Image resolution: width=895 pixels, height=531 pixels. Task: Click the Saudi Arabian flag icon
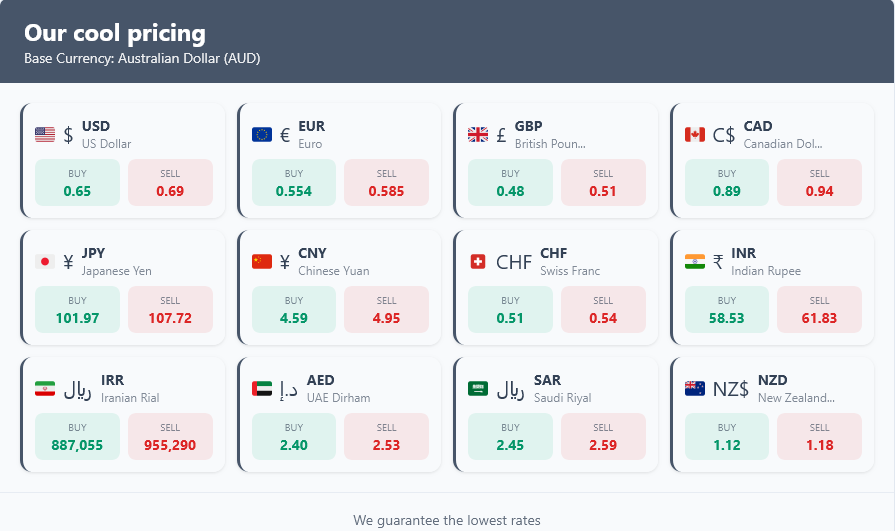[478, 389]
